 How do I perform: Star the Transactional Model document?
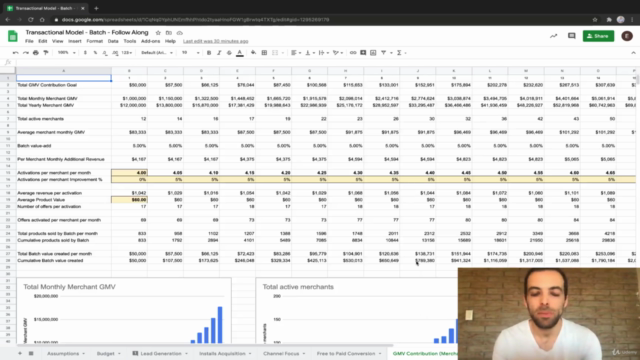(x=158, y=33)
